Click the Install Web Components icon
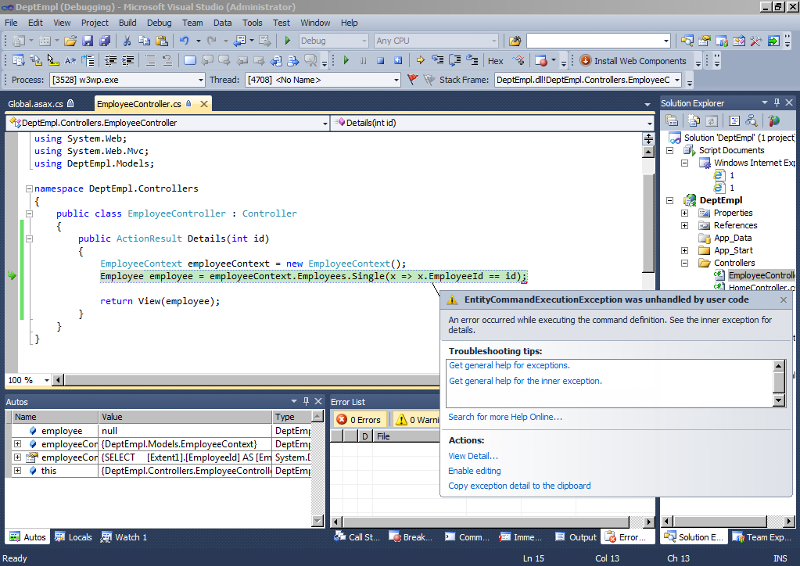 pos(586,61)
